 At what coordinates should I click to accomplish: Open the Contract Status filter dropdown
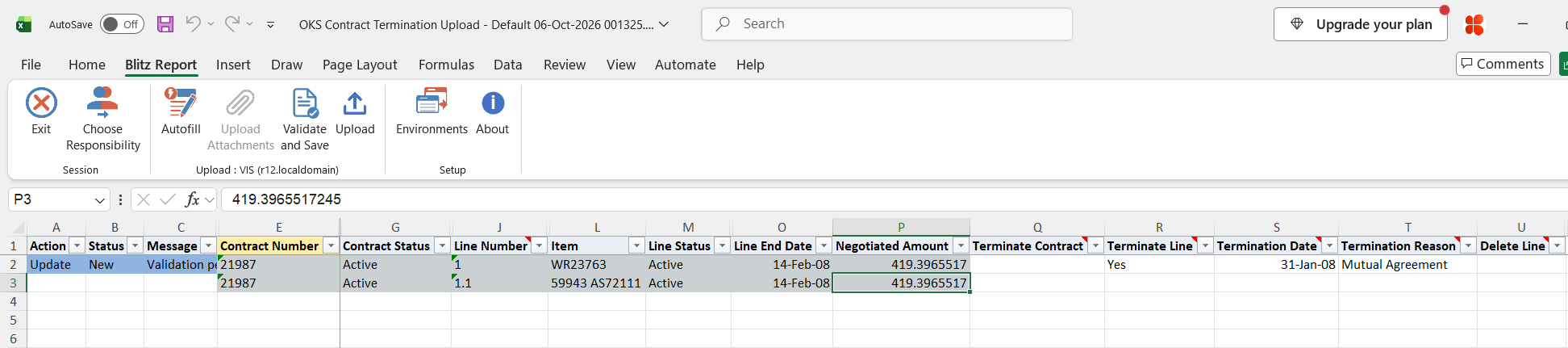(442, 245)
